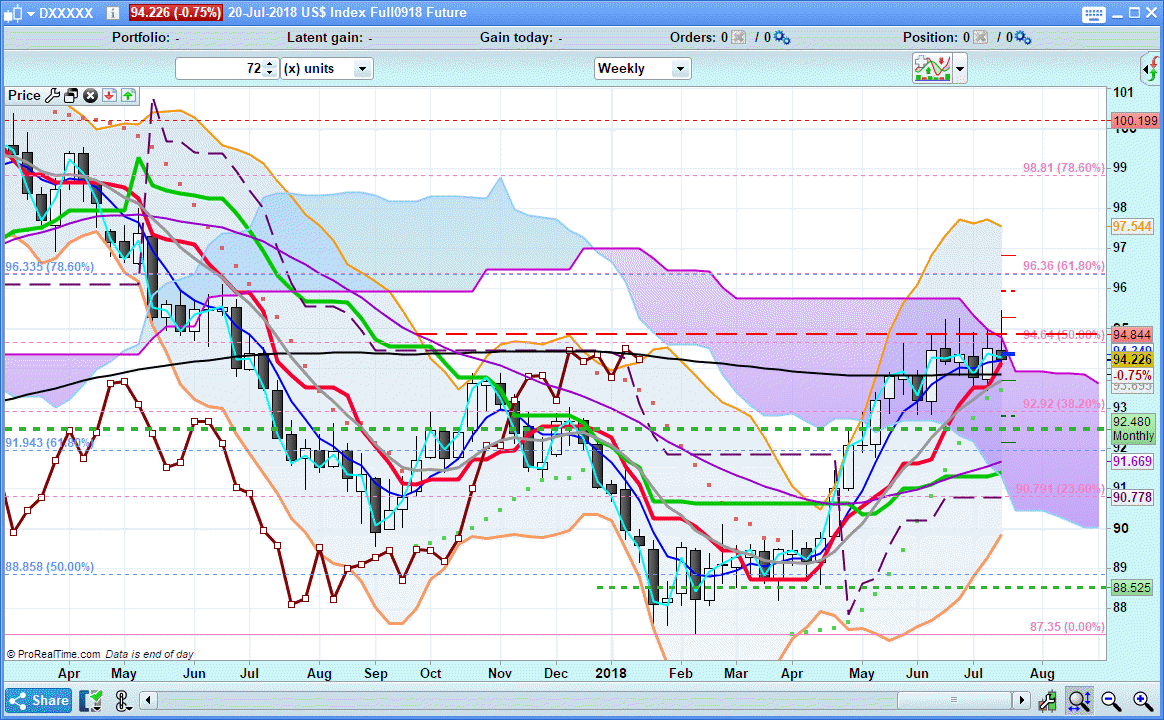Click the scrollbar right arrow
Viewport: 1164px width, 720px height.
pyautogui.click(x=1021, y=700)
